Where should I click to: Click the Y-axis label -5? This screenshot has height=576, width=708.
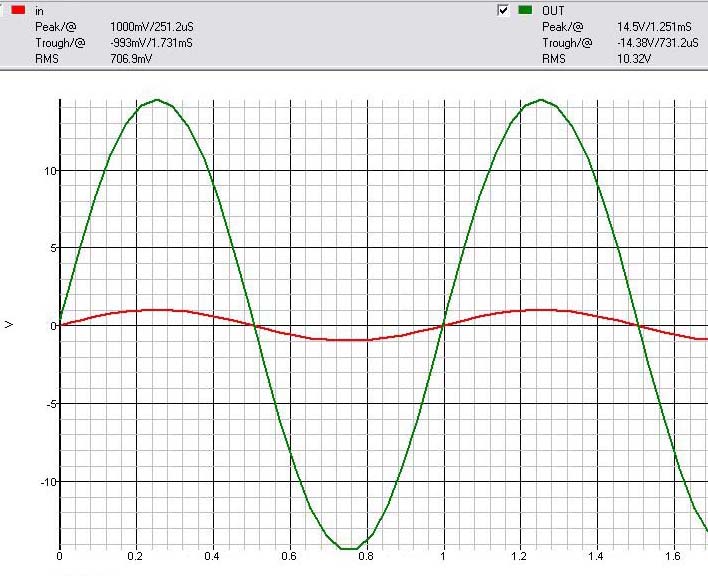(51, 404)
